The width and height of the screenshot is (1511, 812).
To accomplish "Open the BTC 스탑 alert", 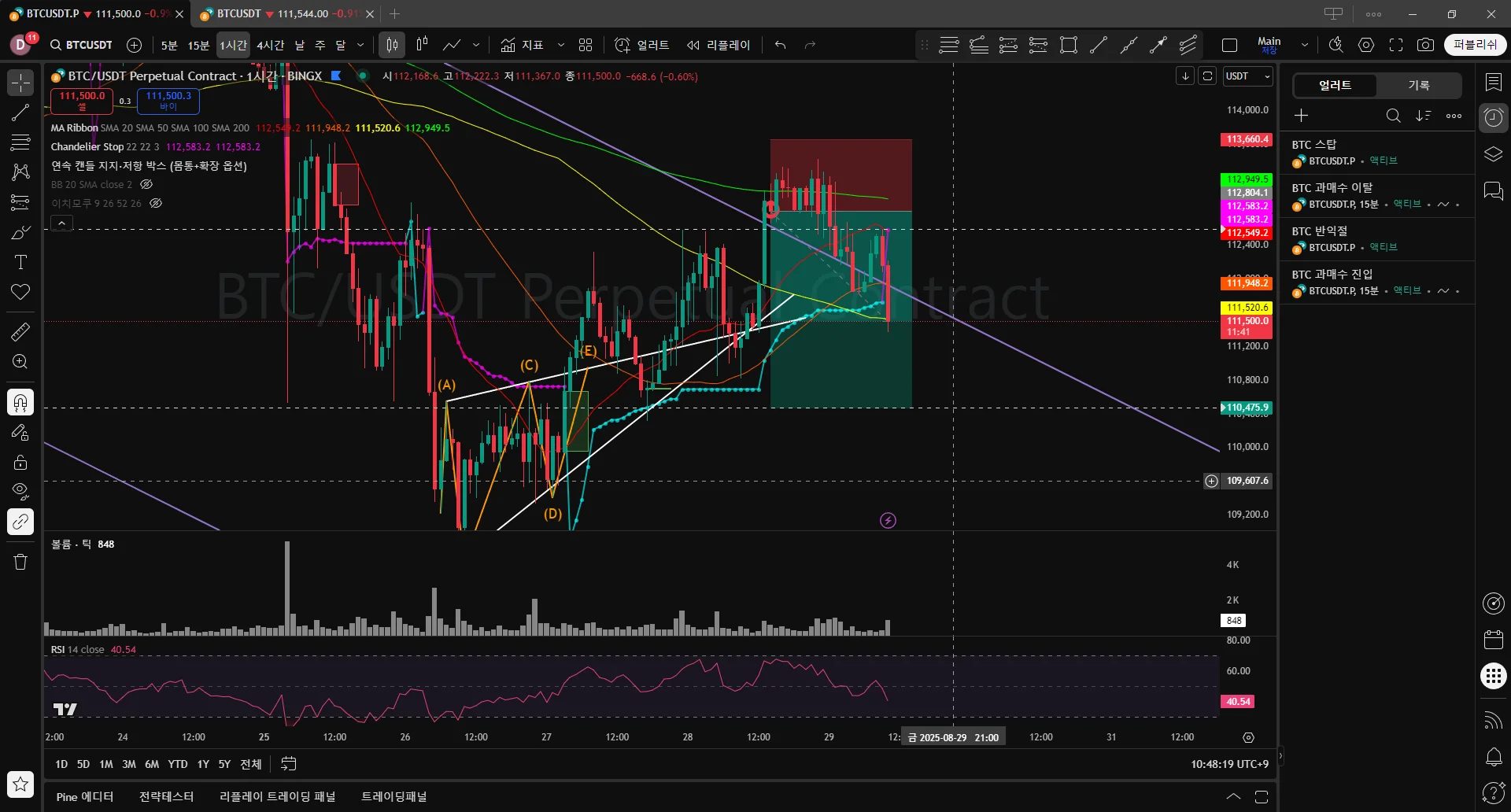I will (x=1377, y=153).
